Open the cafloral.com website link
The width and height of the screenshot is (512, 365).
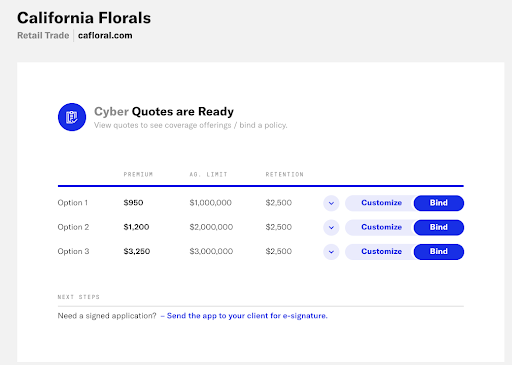coord(105,35)
